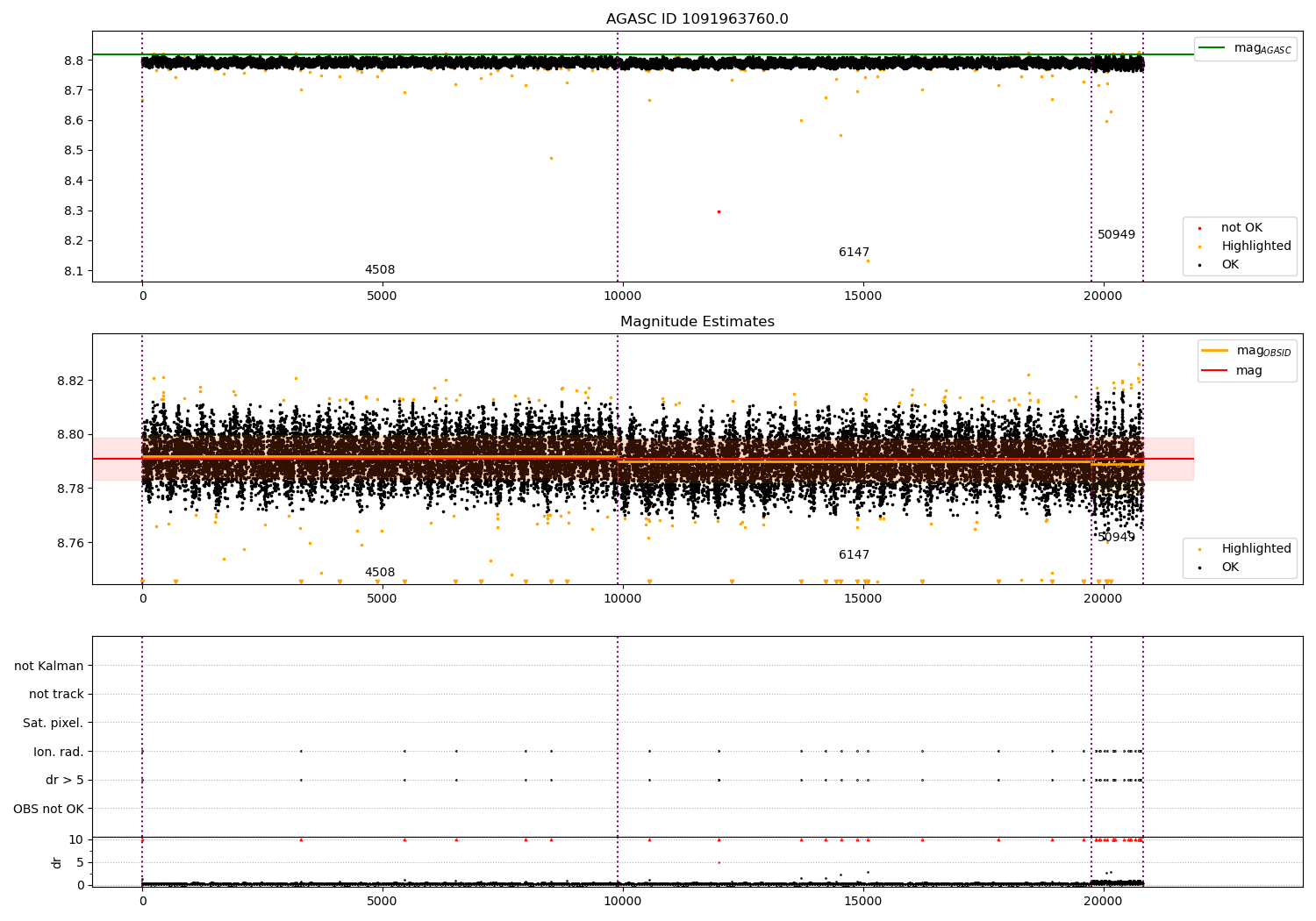This screenshot has width=1316, height=921.
Task: Click the "8.82" y-axis tick label
Action: pyautogui.click(x=70, y=381)
